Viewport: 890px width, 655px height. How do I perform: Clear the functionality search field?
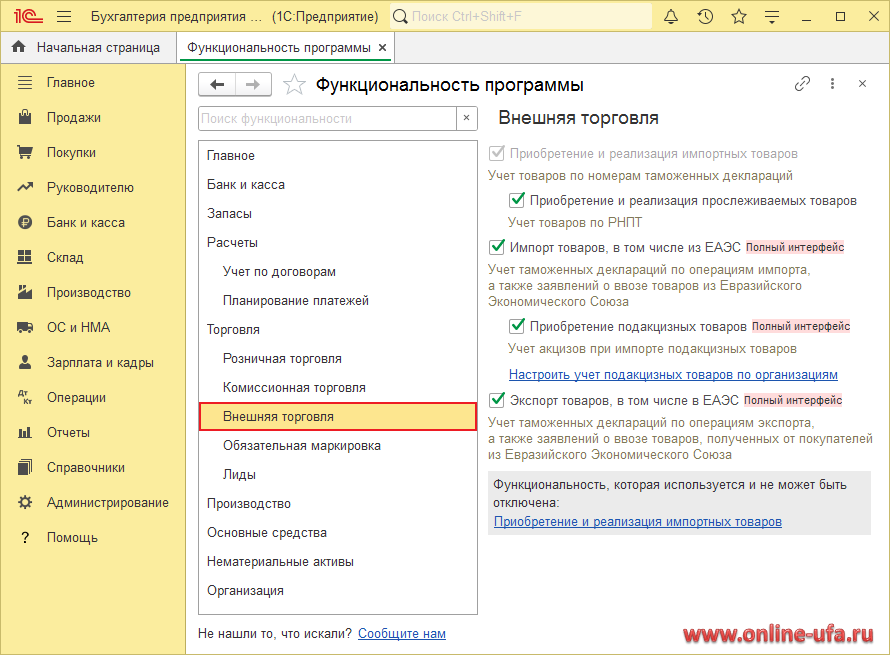pyautogui.click(x=466, y=118)
